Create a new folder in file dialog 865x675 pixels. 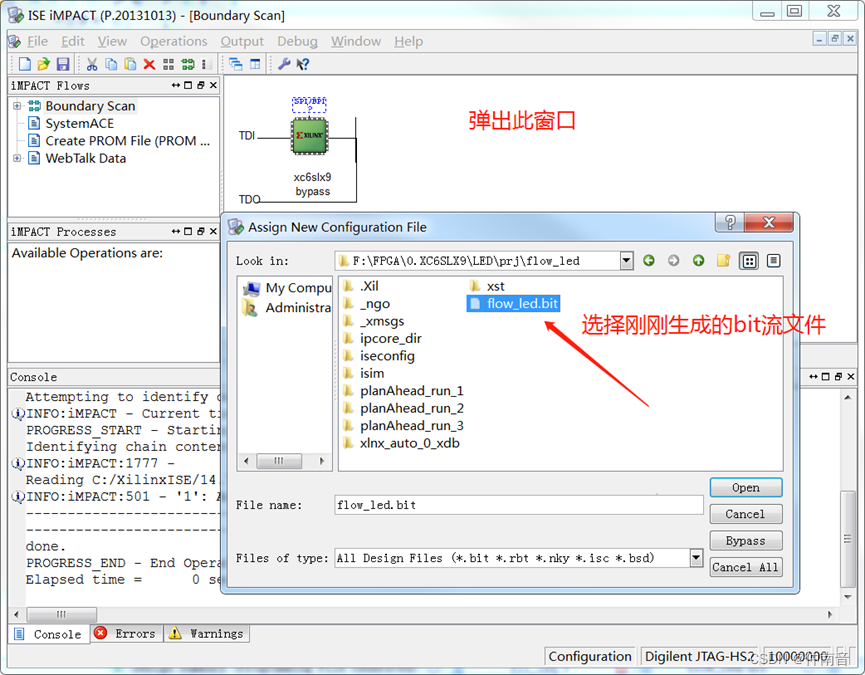point(723,260)
